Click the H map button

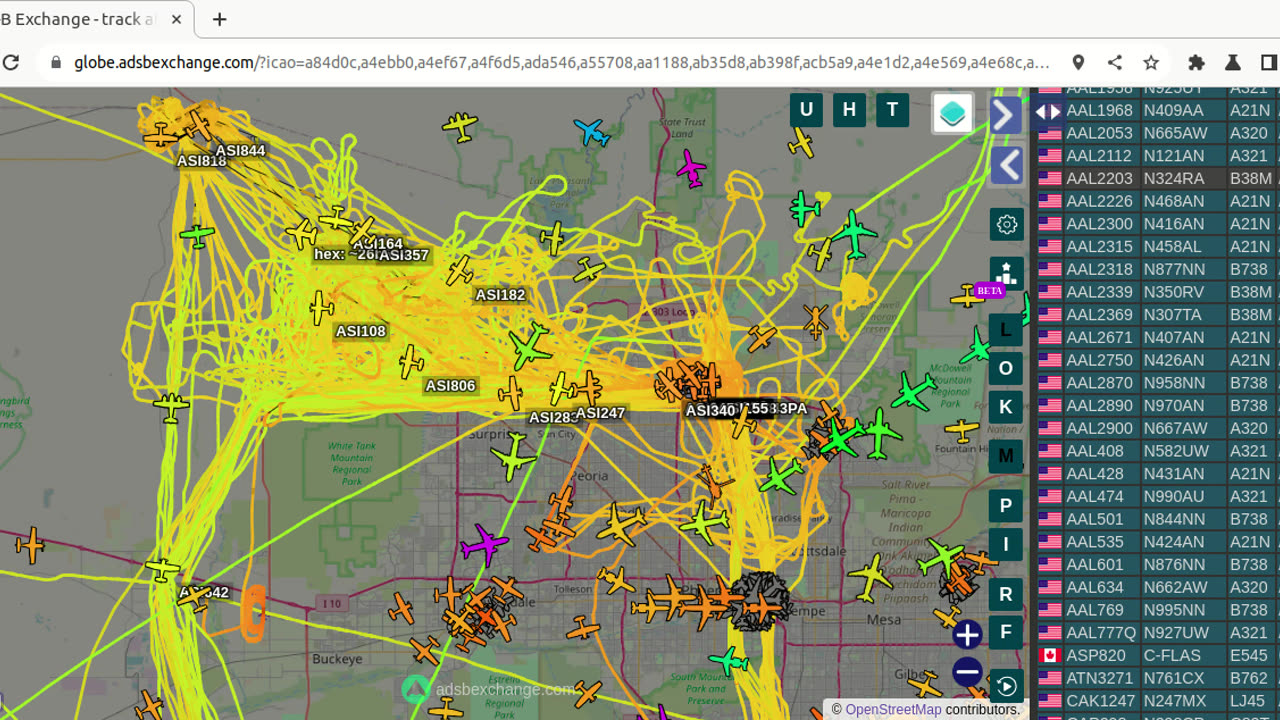849,110
